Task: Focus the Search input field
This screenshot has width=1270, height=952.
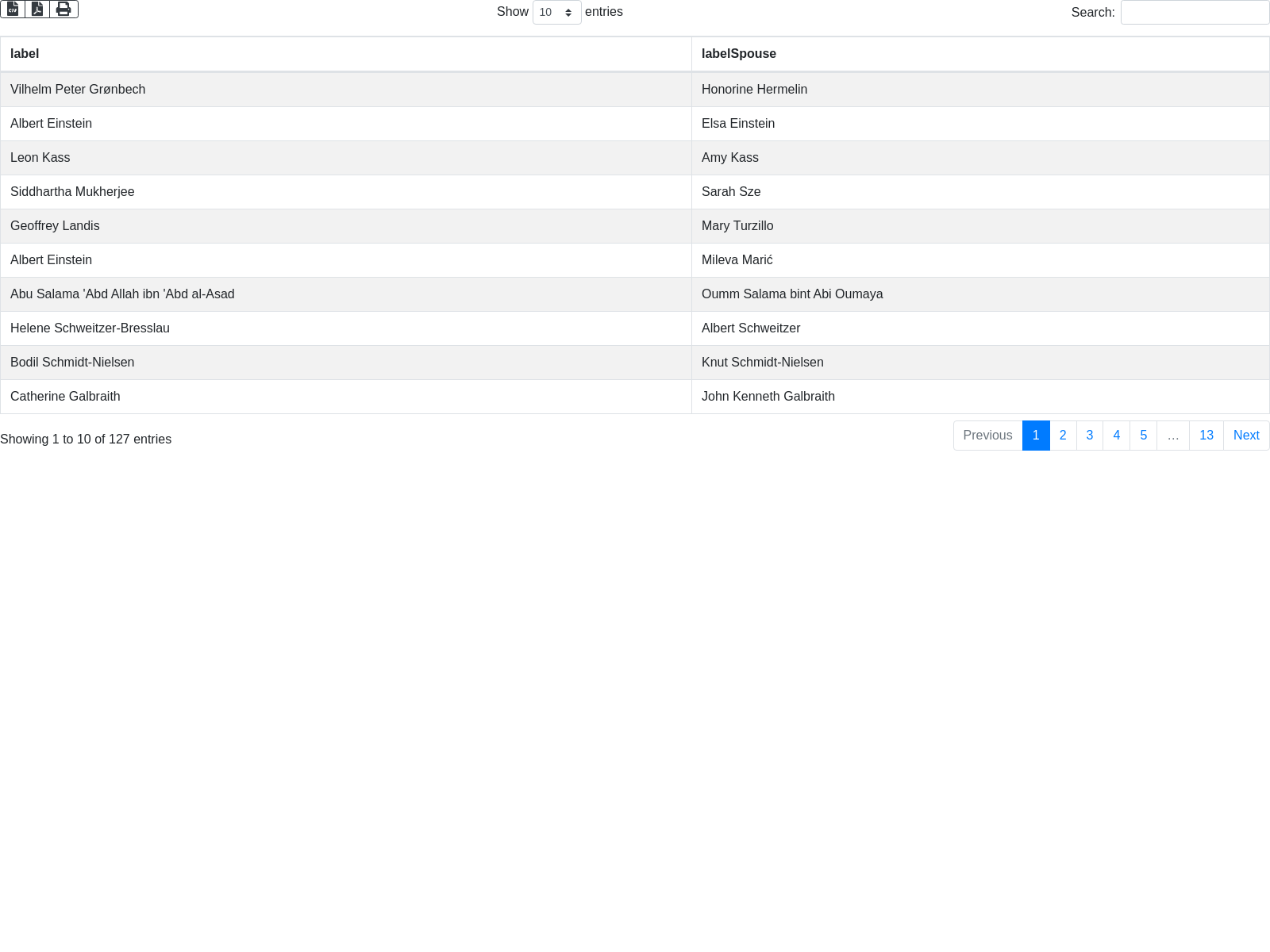Action: click(1195, 13)
